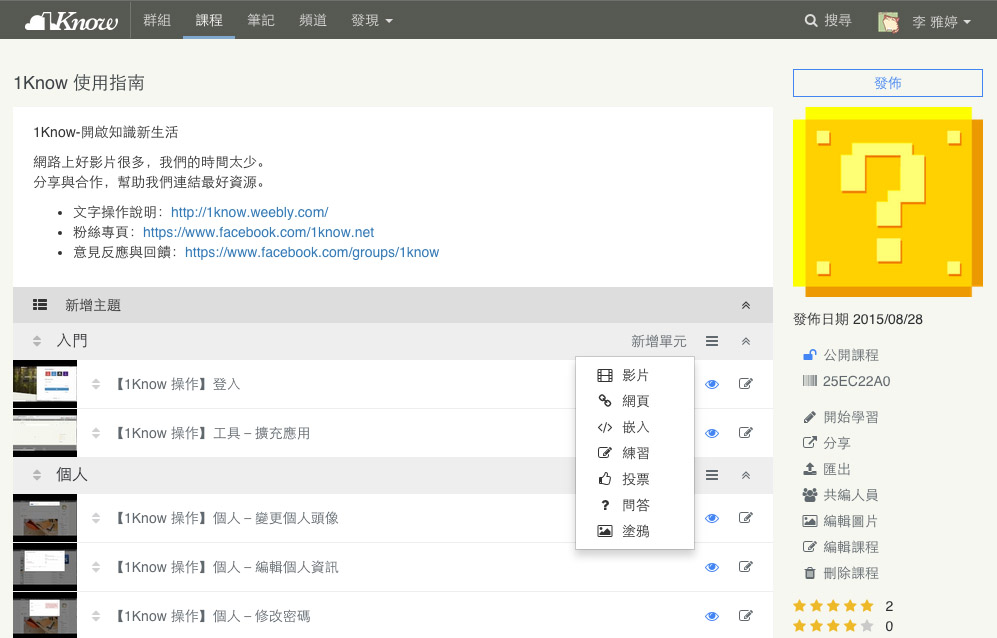Screen dimensions: 997x638
Task: Open the 工具－擴充應用 unit thumbnail
Action: point(45,433)
